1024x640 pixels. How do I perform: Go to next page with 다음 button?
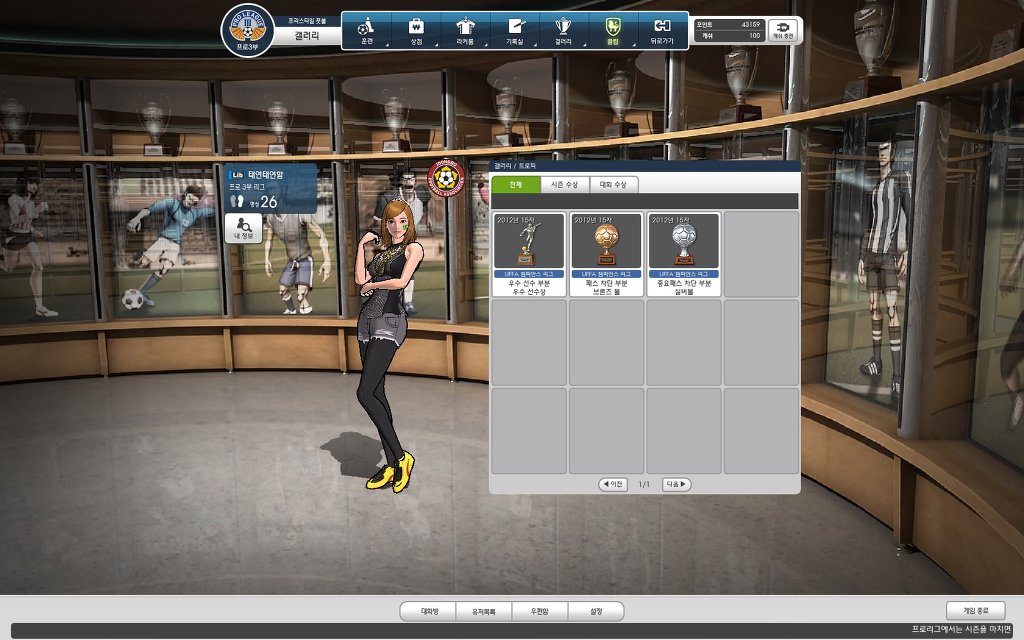click(x=677, y=484)
